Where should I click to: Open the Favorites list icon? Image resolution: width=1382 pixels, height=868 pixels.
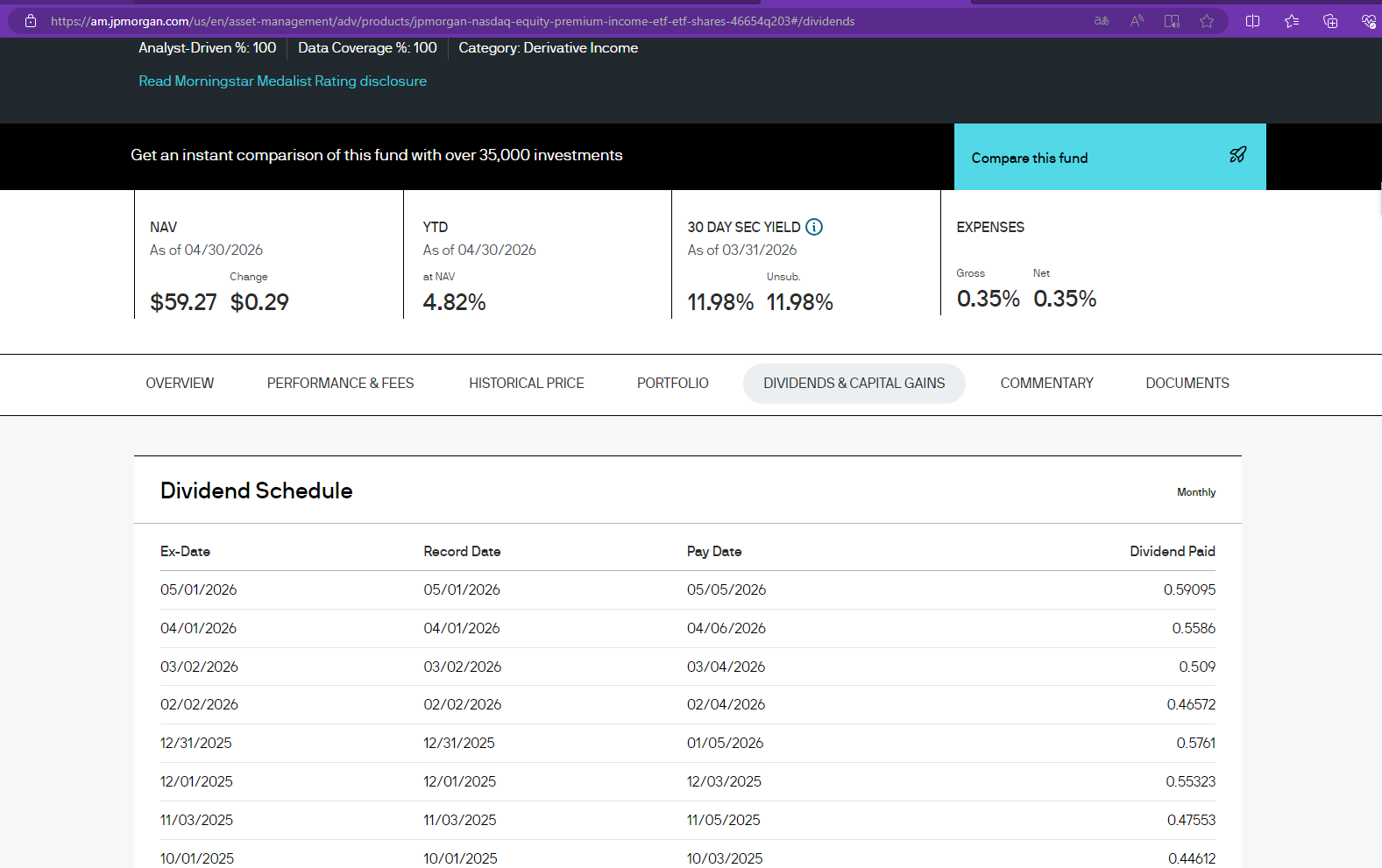tap(1292, 21)
